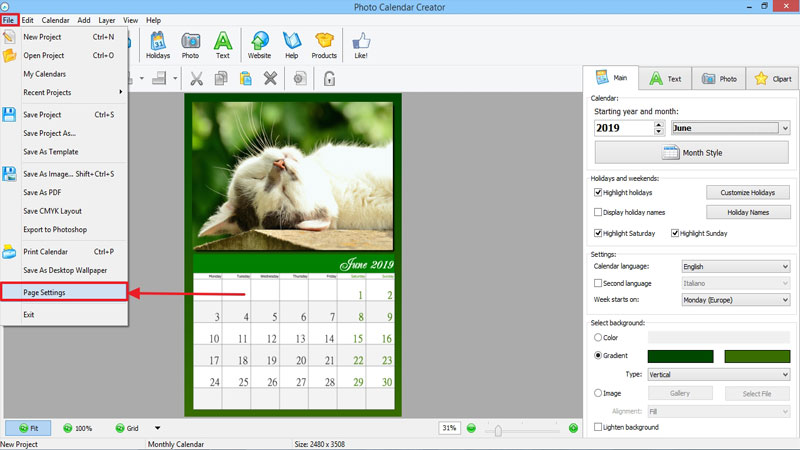Open the Calendar menu

55,20
